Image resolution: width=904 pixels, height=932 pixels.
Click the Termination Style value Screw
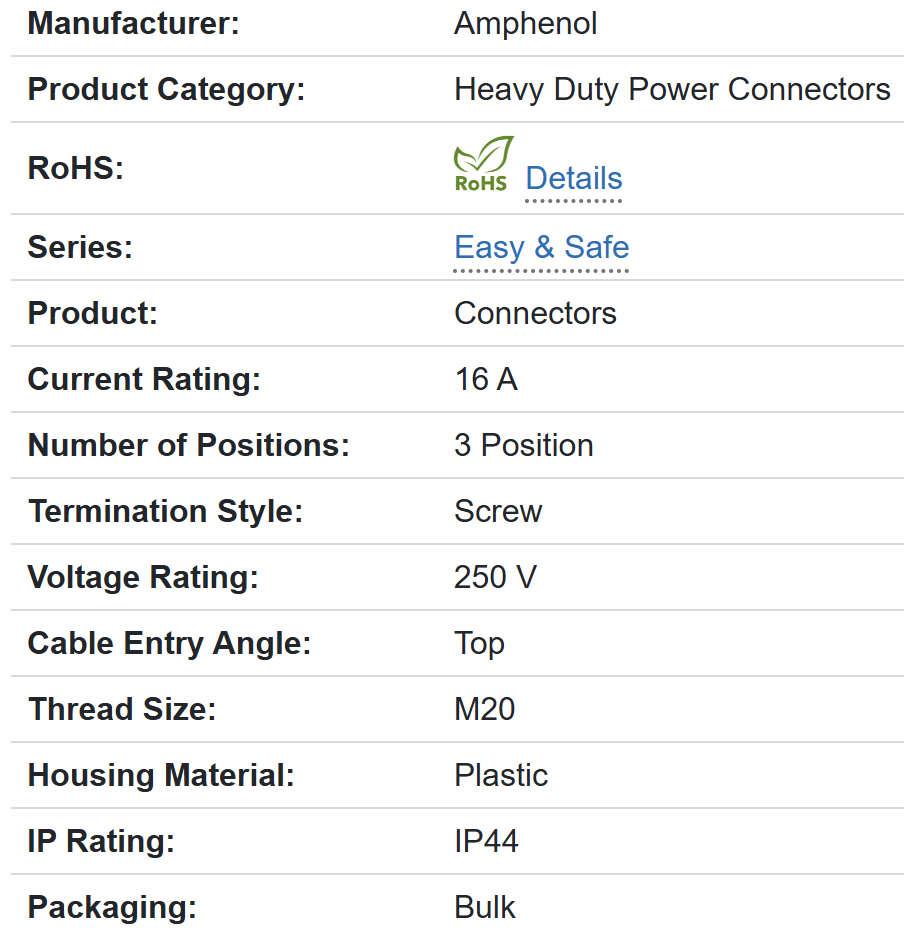click(x=498, y=511)
